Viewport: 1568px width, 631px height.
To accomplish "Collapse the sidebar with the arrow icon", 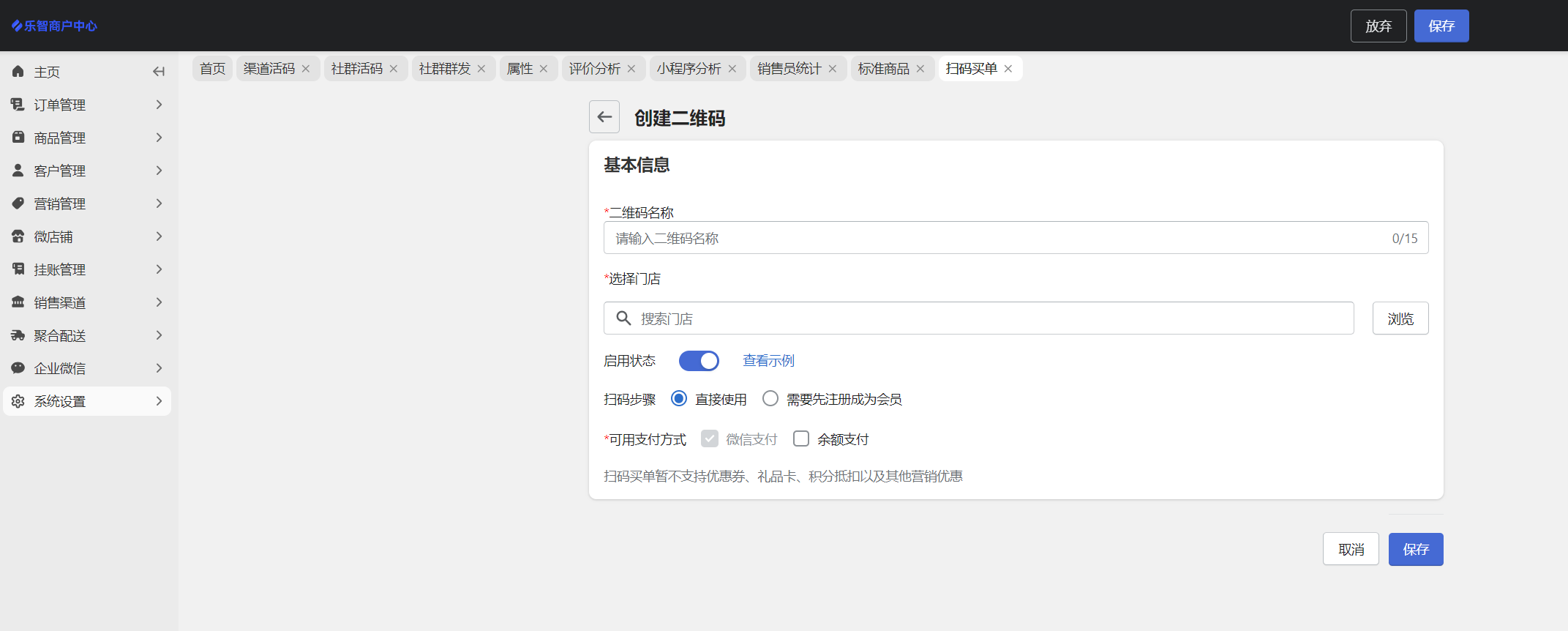I will pos(159,72).
